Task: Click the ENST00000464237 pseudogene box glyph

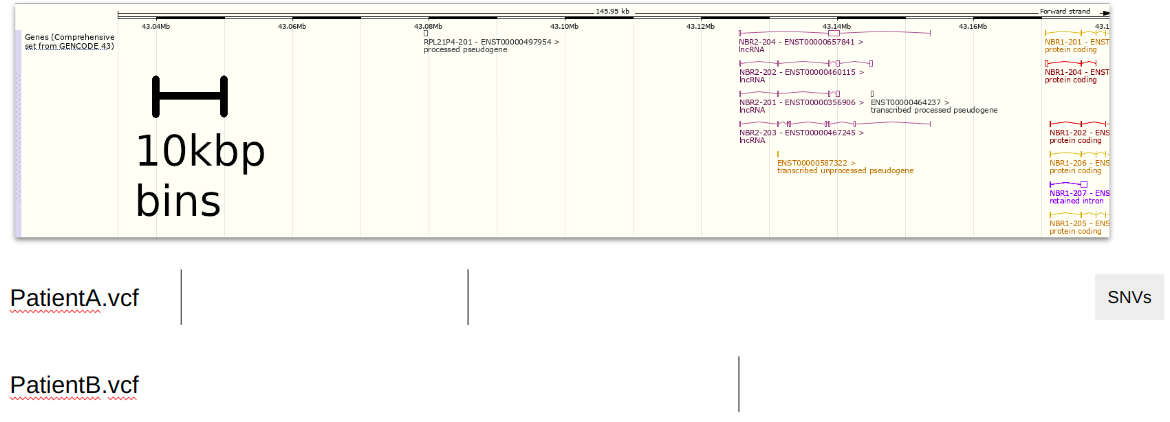Action: (872, 93)
